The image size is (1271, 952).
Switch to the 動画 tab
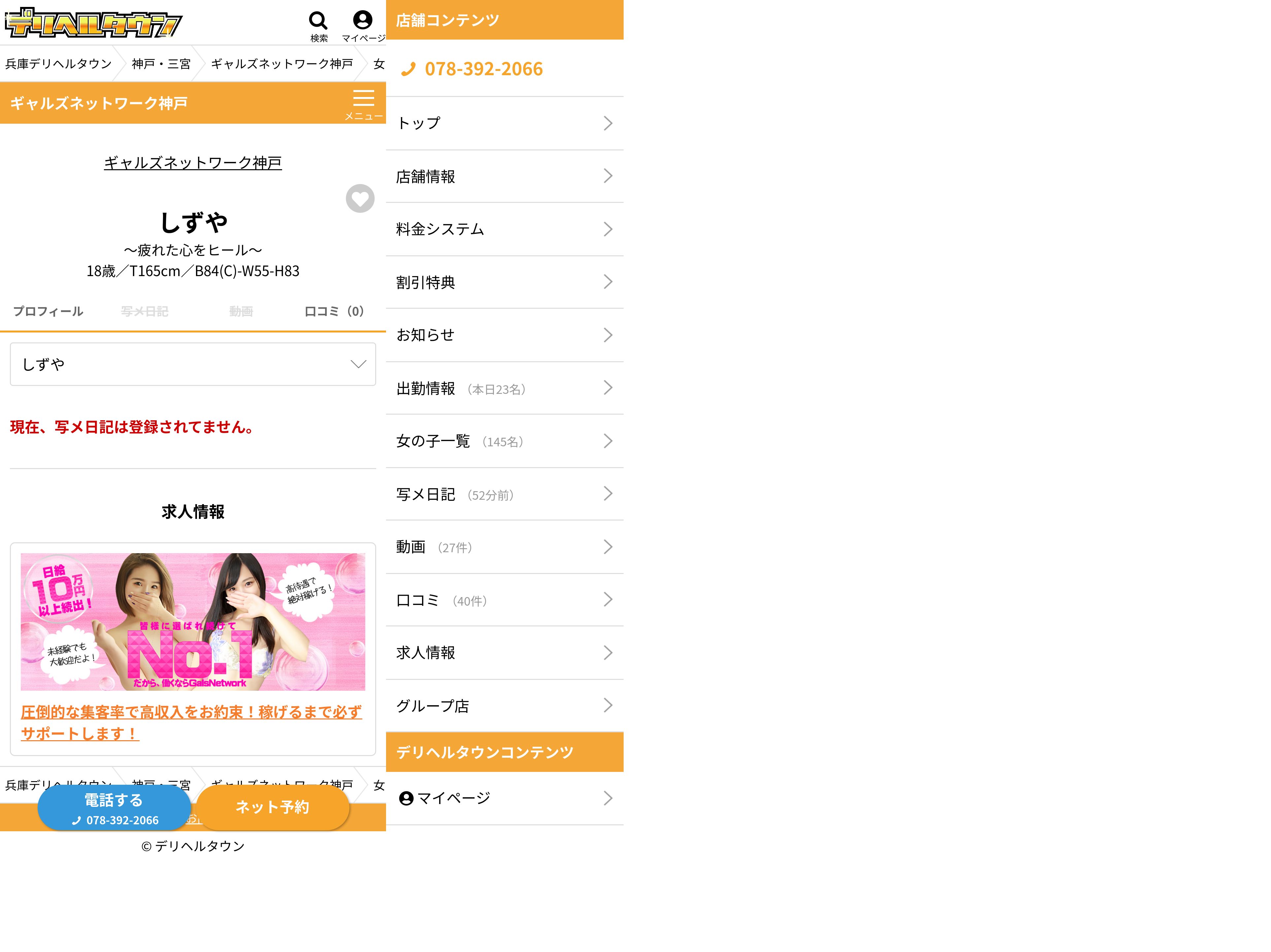click(241, 311)
